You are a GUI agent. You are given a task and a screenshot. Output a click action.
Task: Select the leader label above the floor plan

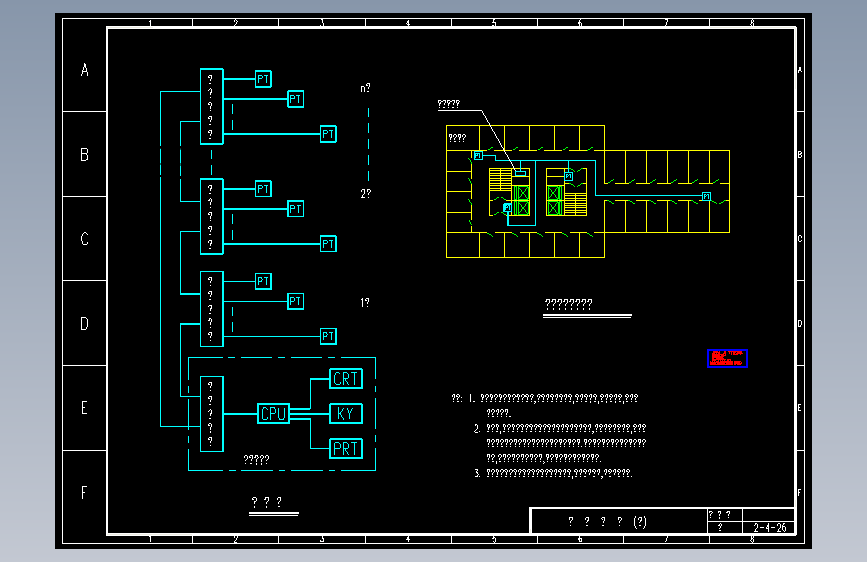[x=448, y=104]
